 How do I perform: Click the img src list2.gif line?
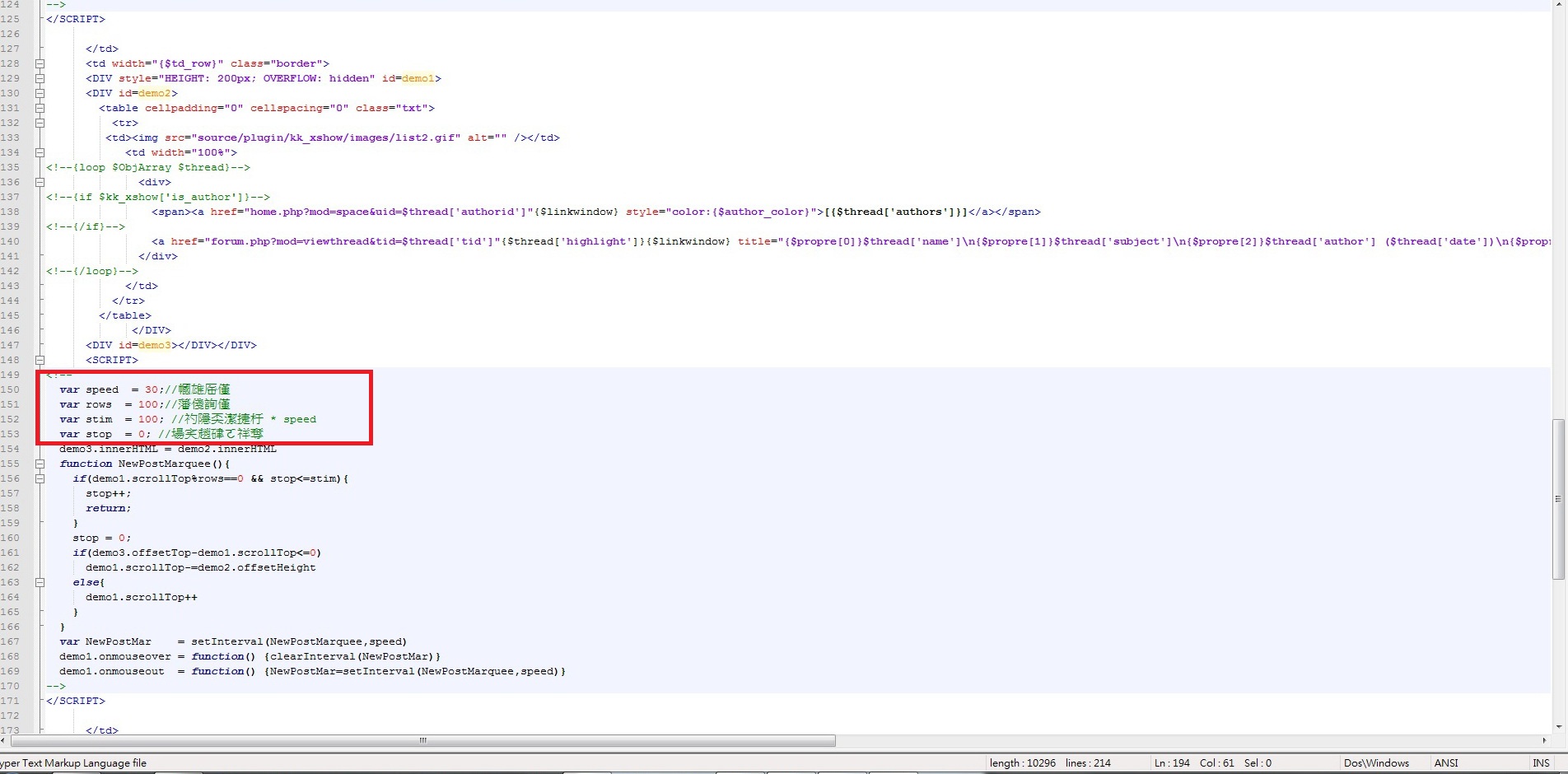pos(333,138)
